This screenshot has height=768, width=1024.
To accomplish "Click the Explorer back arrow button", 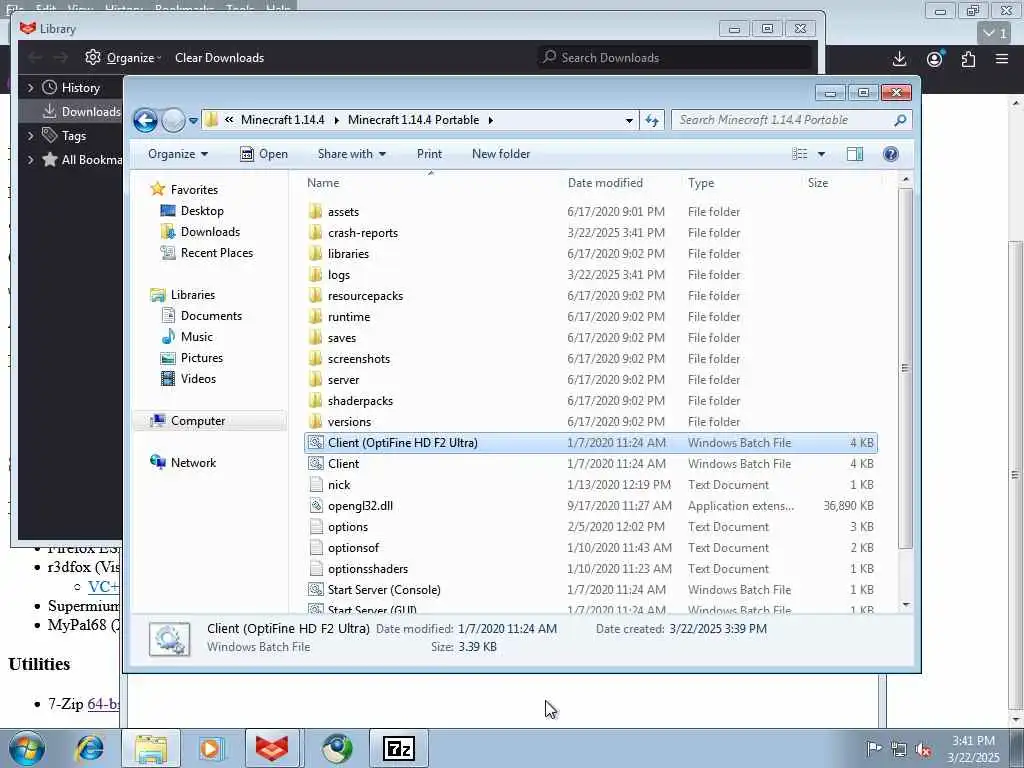I will pyautogui.click(x=145, y=120).
